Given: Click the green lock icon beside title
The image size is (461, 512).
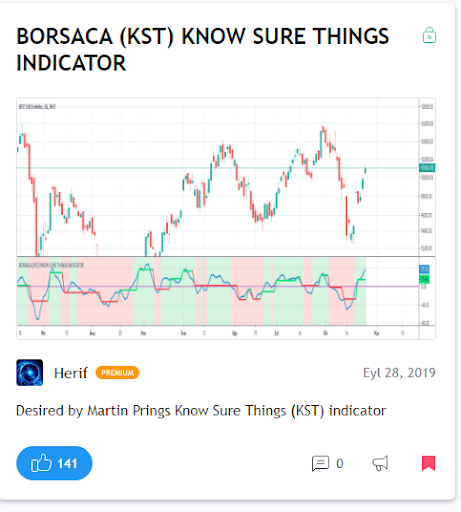Looking at the screenshot, I should coord(429,35).
